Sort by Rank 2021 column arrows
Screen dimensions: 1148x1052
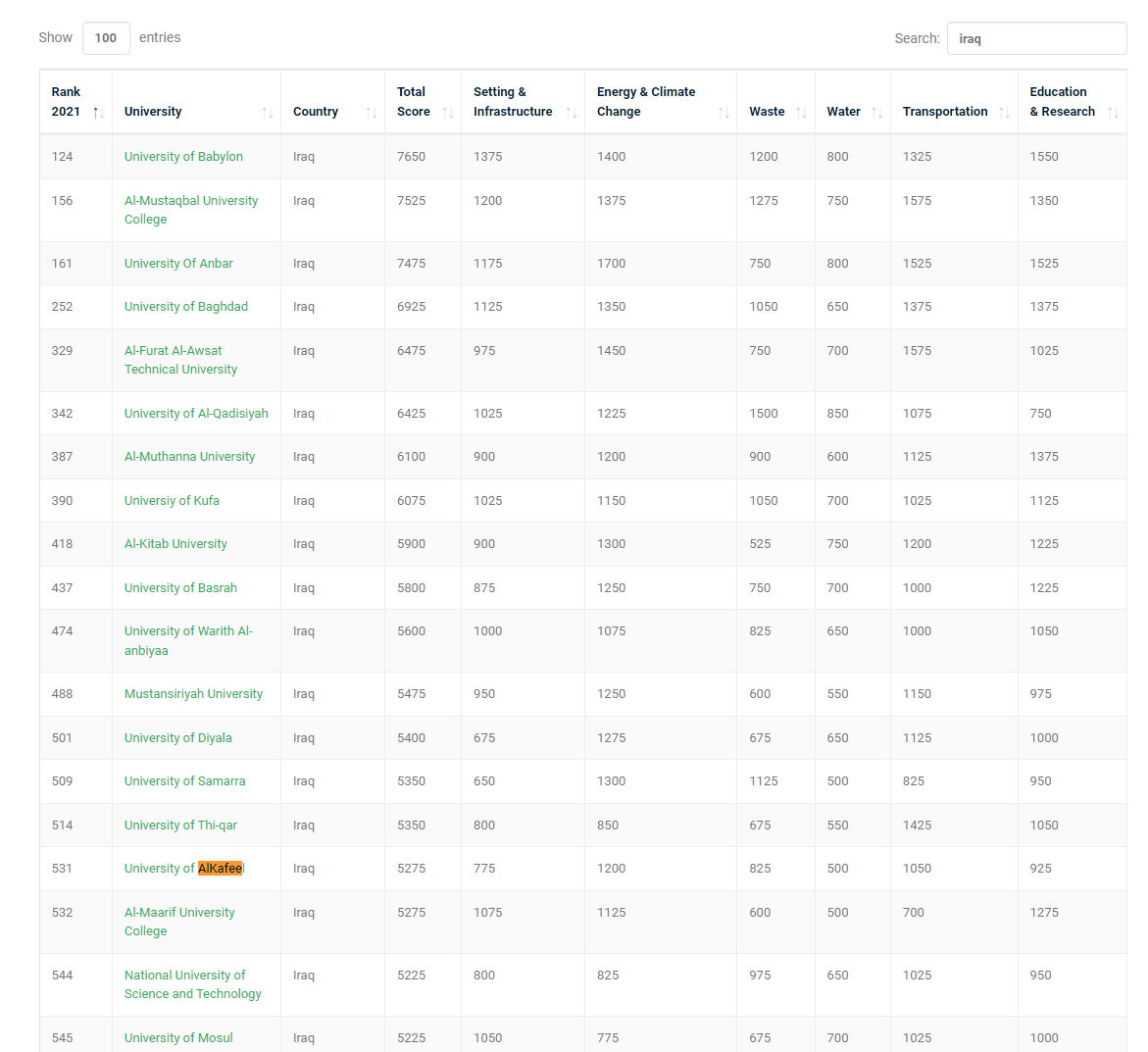(x=98, y=112)
